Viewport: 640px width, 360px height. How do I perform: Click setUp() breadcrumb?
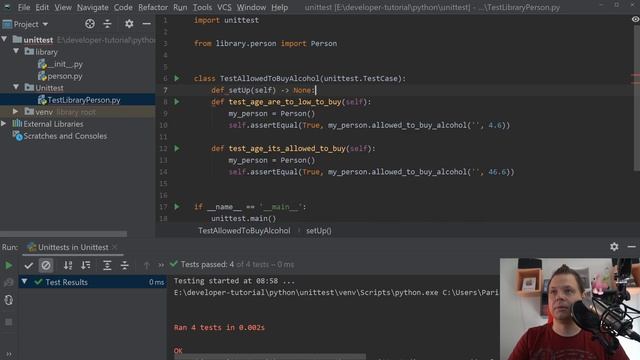[319, 231]
